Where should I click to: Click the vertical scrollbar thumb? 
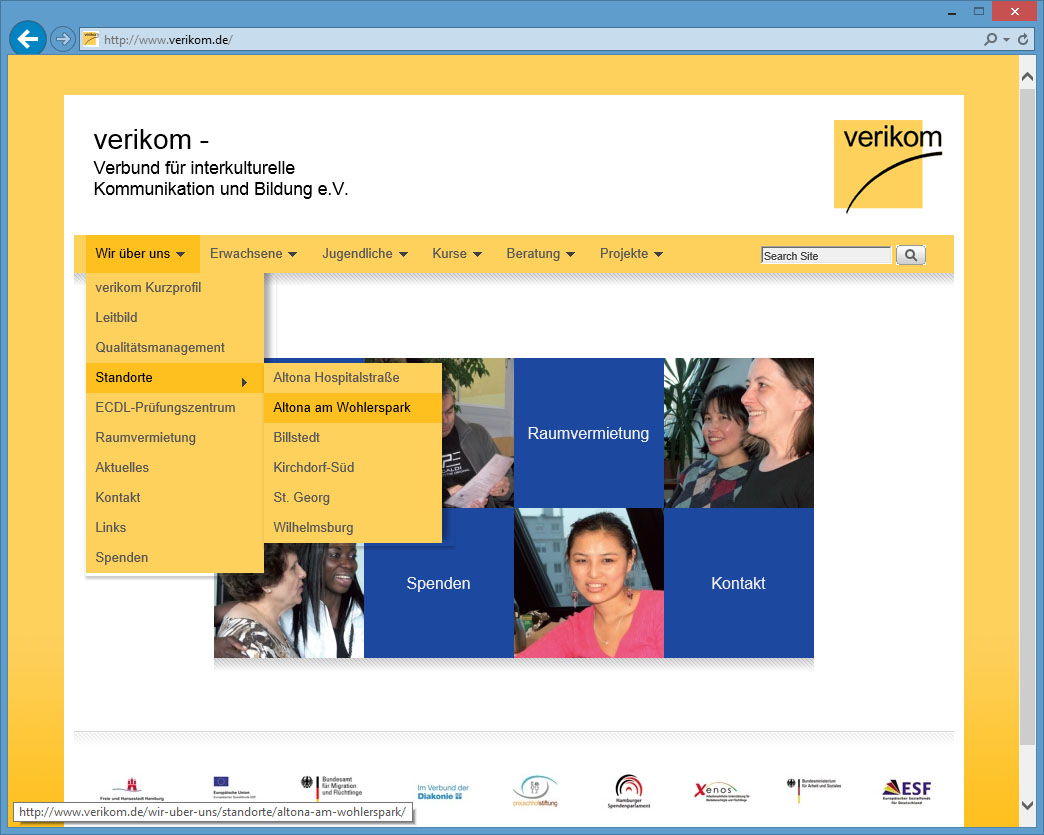click(x=1027, y=416)
